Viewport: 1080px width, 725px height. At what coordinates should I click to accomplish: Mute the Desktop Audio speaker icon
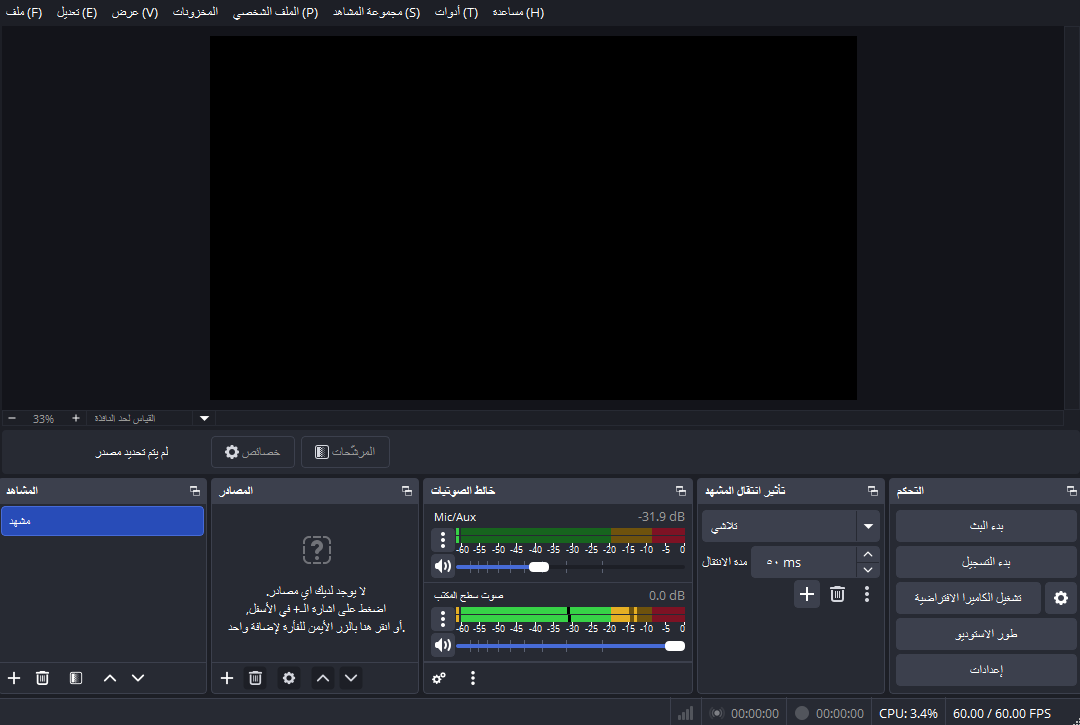tap(442, 644)
